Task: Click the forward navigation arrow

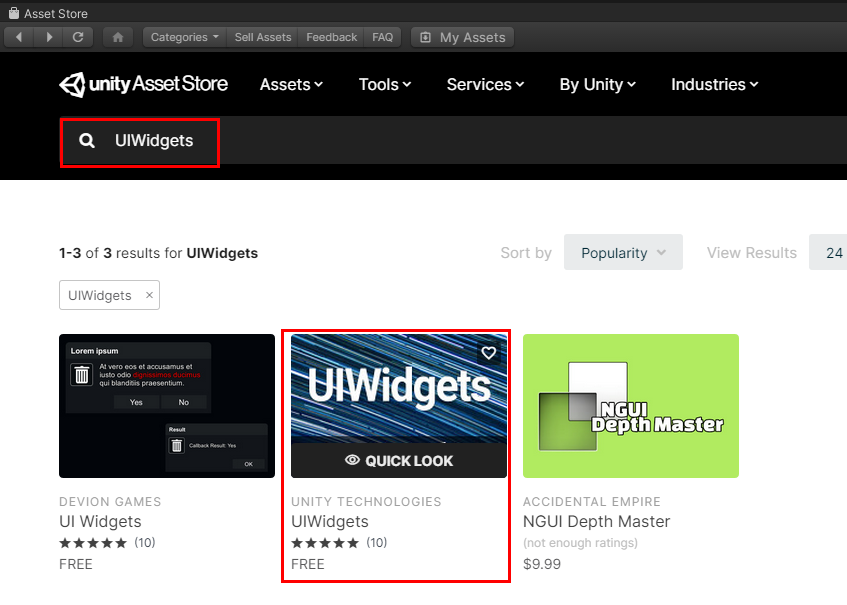Action: coord(47,36)
